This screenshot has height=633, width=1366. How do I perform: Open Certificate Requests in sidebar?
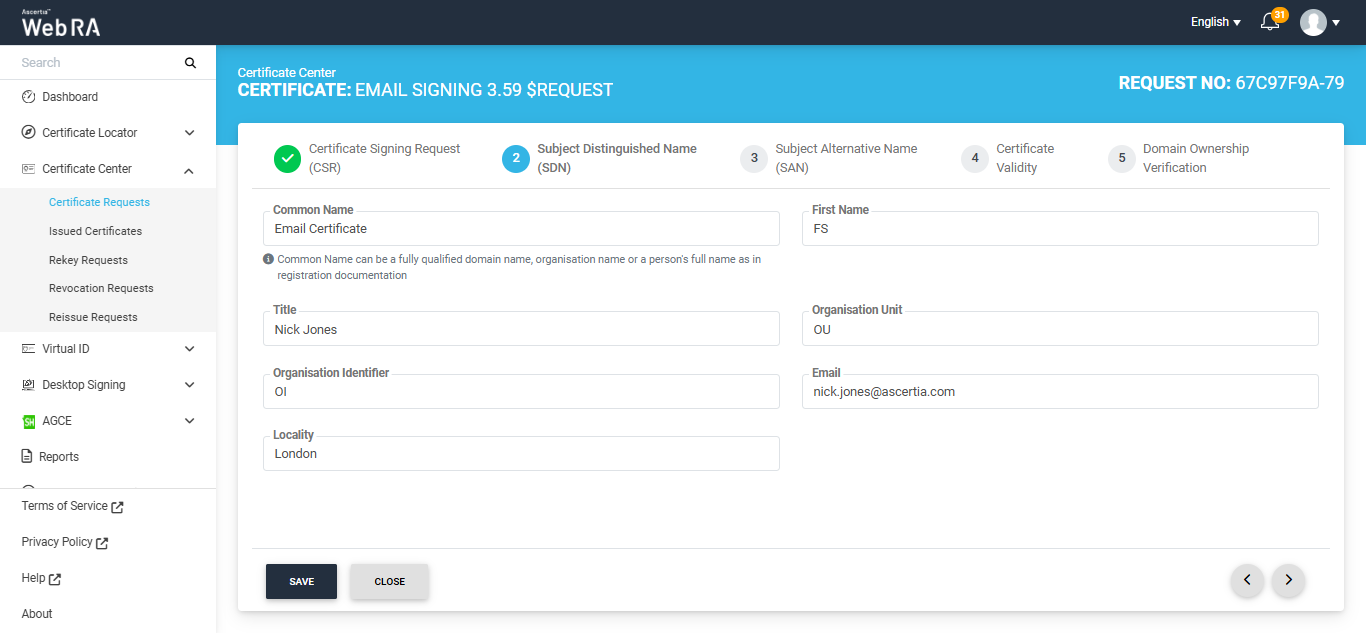coord(99,202)
